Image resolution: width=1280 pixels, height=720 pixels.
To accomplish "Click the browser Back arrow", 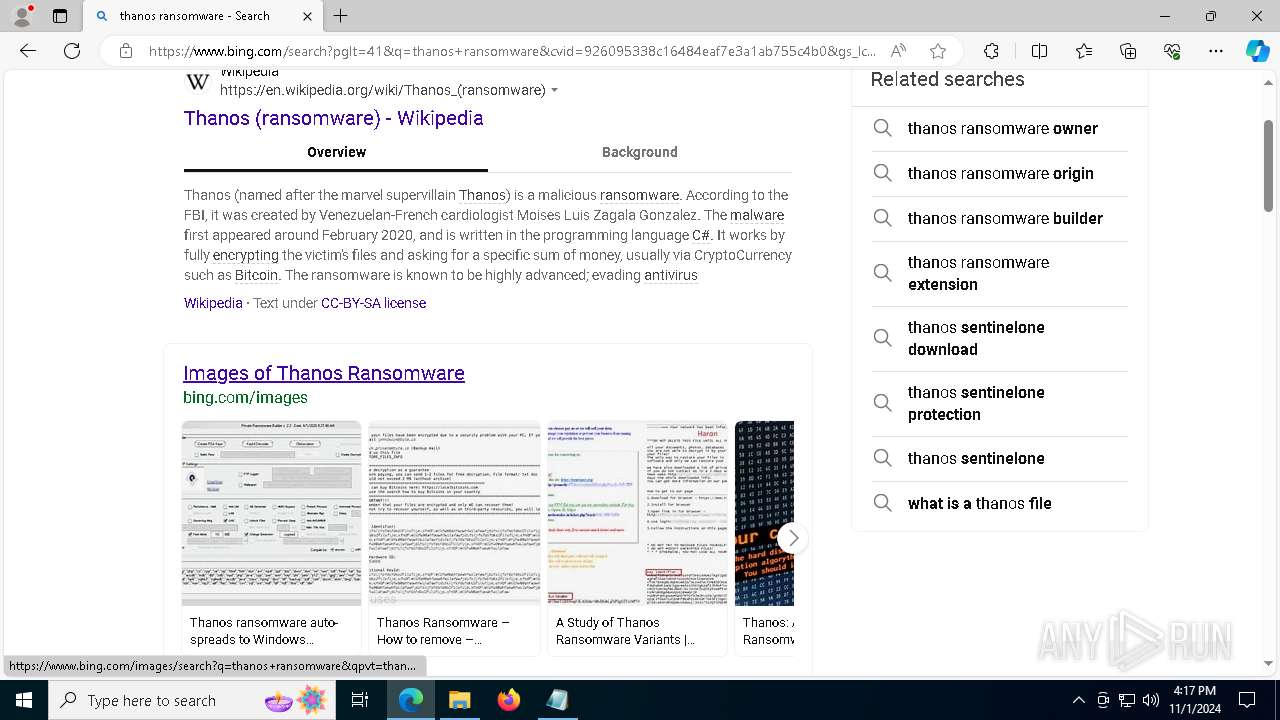I will [28, 51].
